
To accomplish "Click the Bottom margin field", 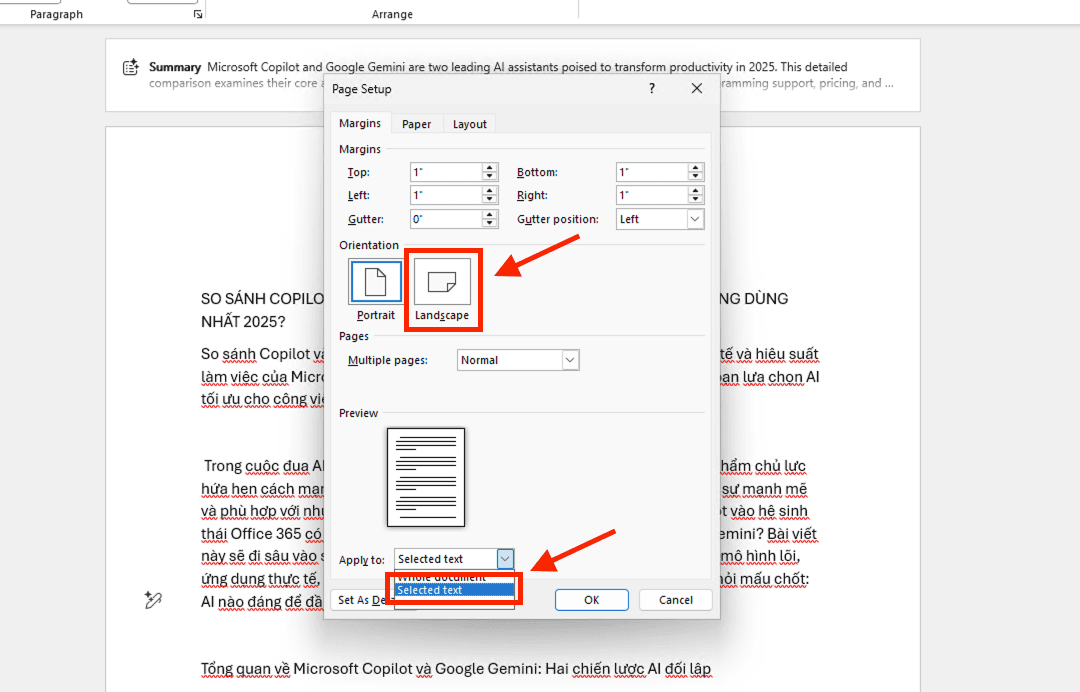I will coord(652,172).
